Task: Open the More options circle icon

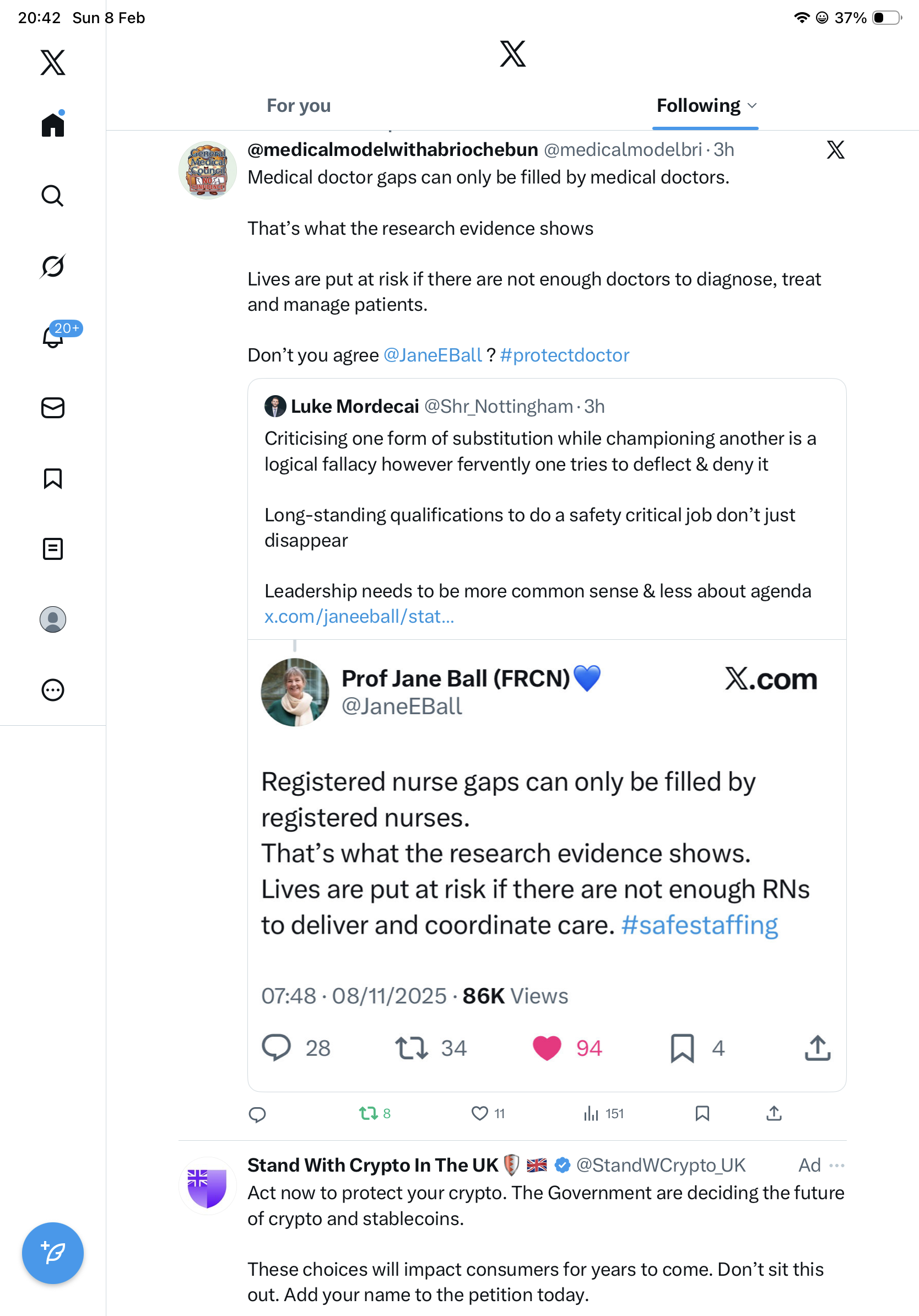Action: click(53, 689)
